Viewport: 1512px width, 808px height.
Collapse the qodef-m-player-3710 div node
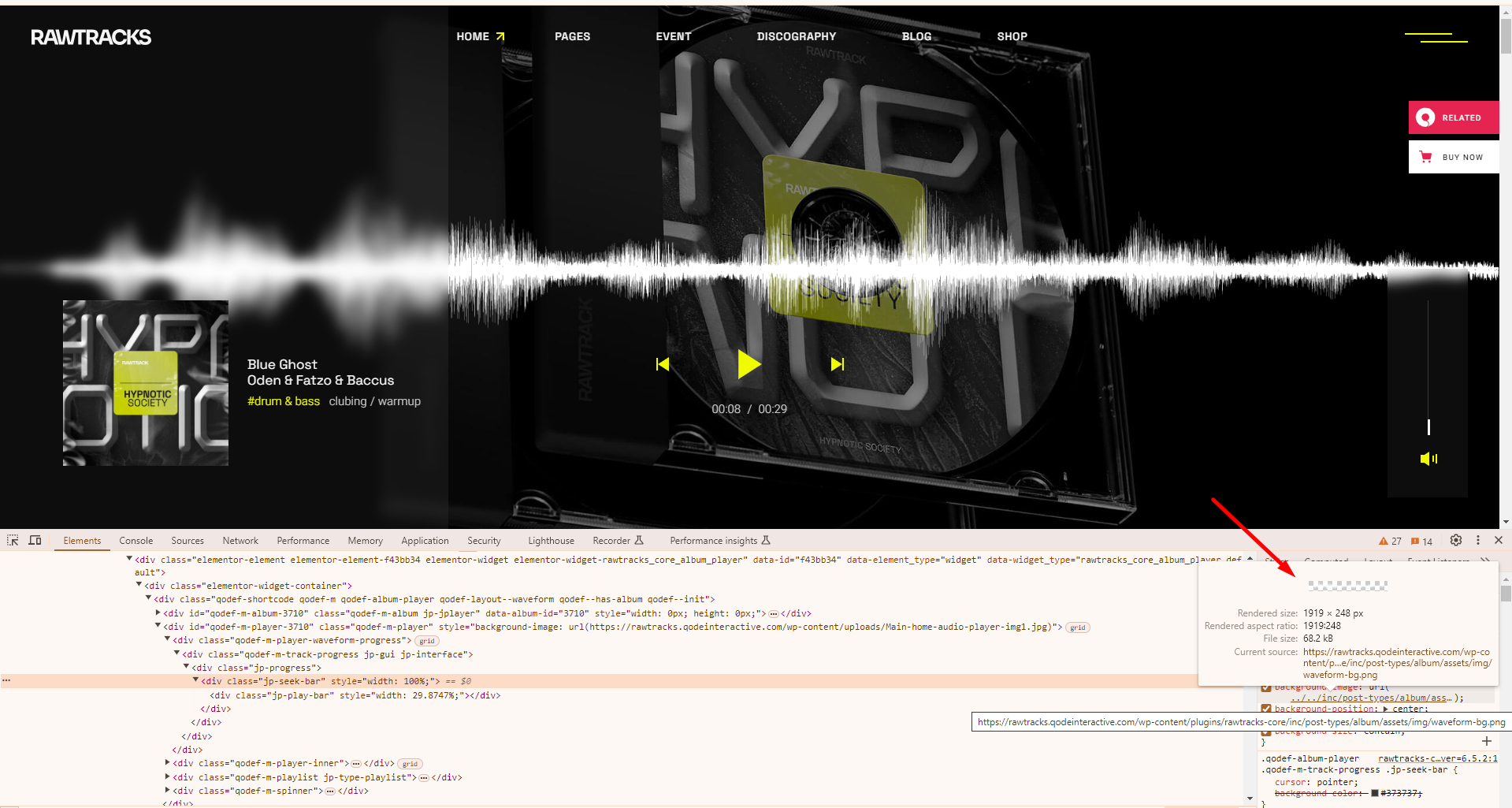click(158, 625)
